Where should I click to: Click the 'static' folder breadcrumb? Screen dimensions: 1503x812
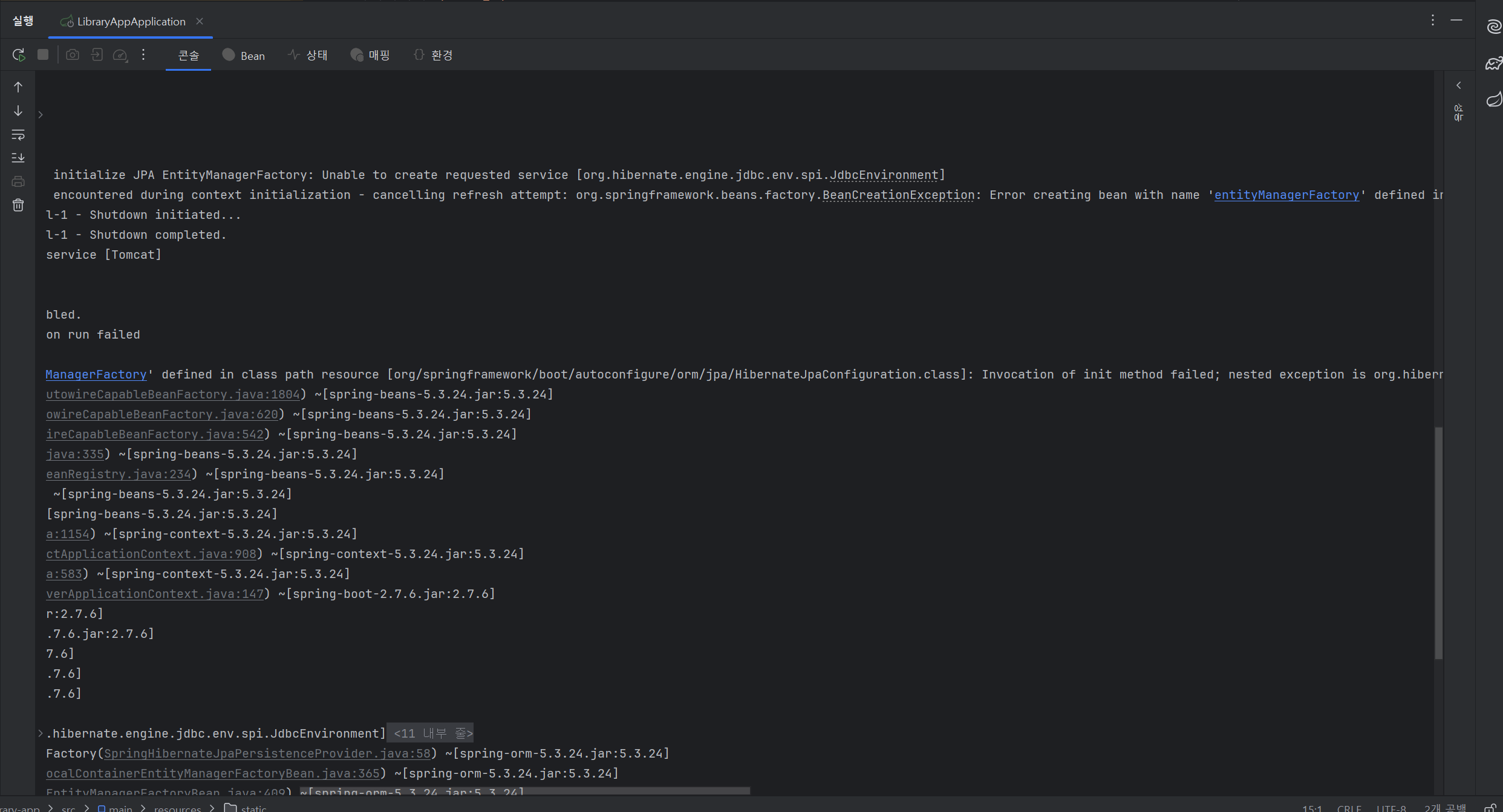[245, 808]
